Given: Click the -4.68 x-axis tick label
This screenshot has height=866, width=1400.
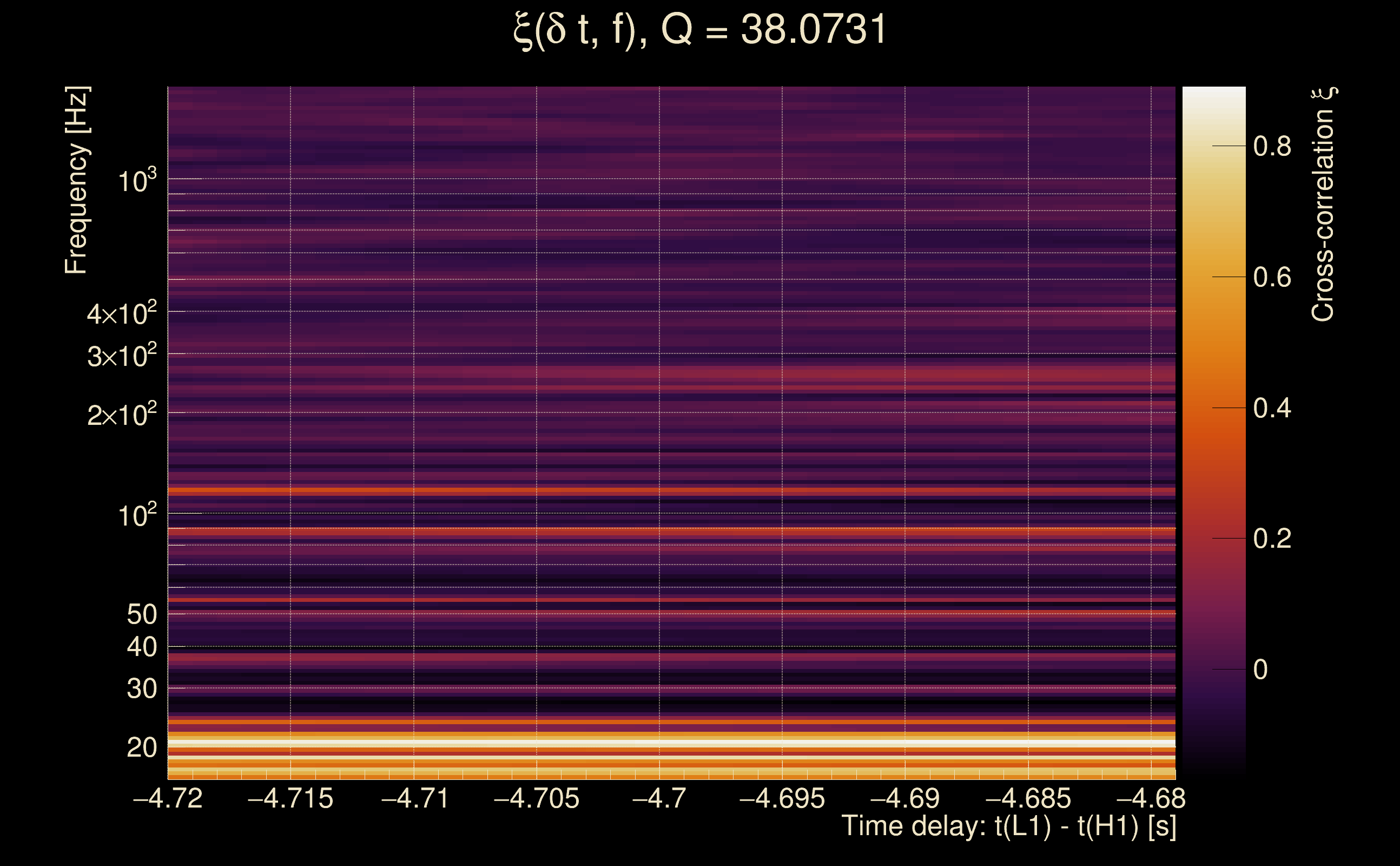Looking at the screenshot, I should tap(1151, 799).
